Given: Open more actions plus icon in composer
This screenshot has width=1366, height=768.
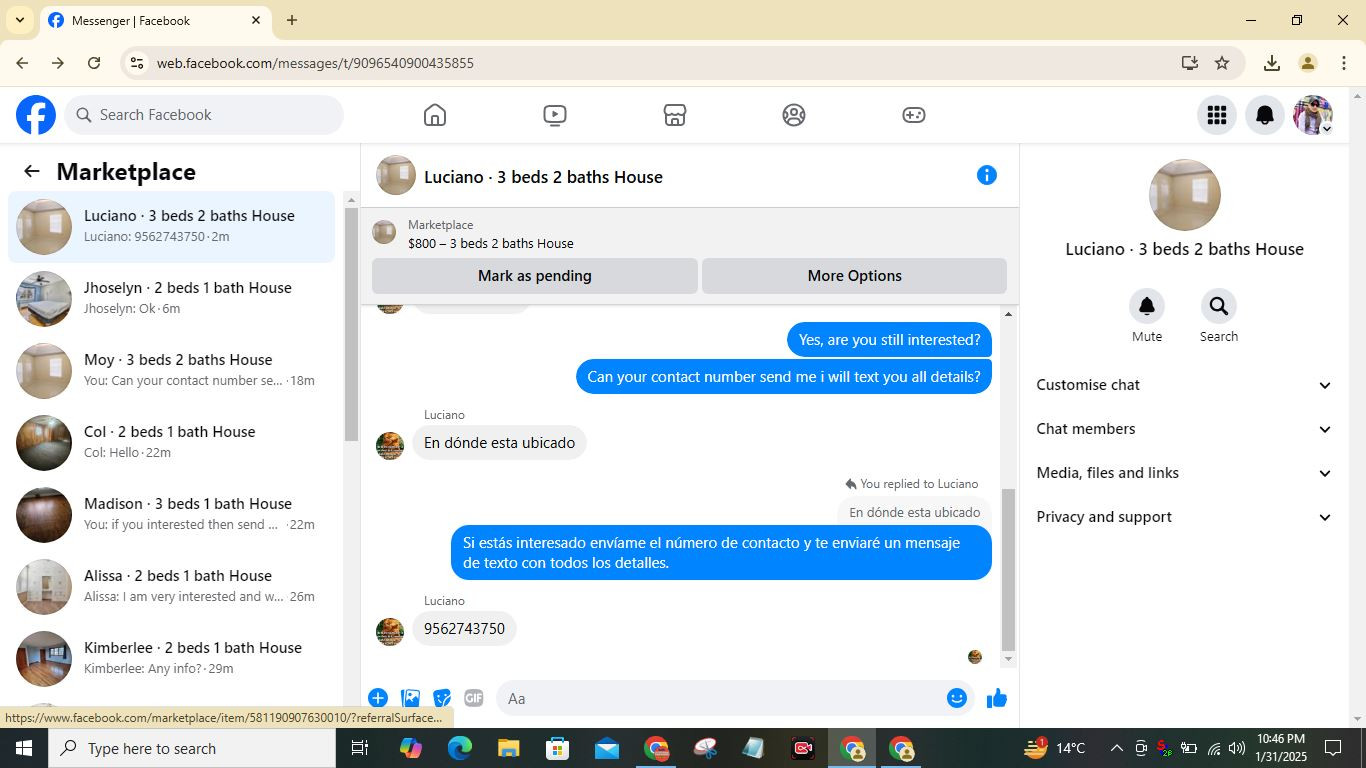Looking at the screenshot, I should click(378, 698).
